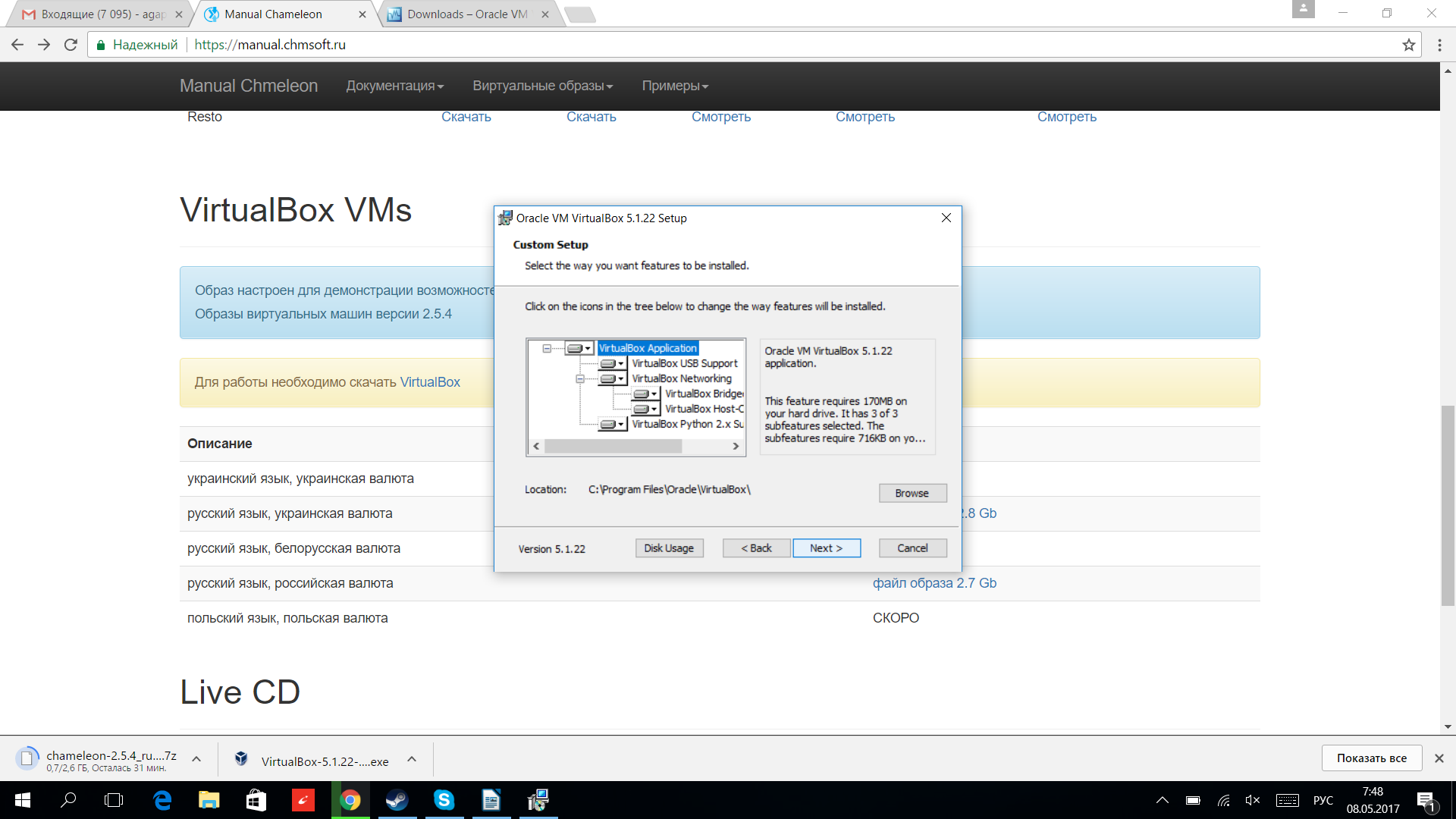Screen dimensions: 1456x819
Task: Click the VirtualBox download link in notice
Action: [x=430, y=382]
